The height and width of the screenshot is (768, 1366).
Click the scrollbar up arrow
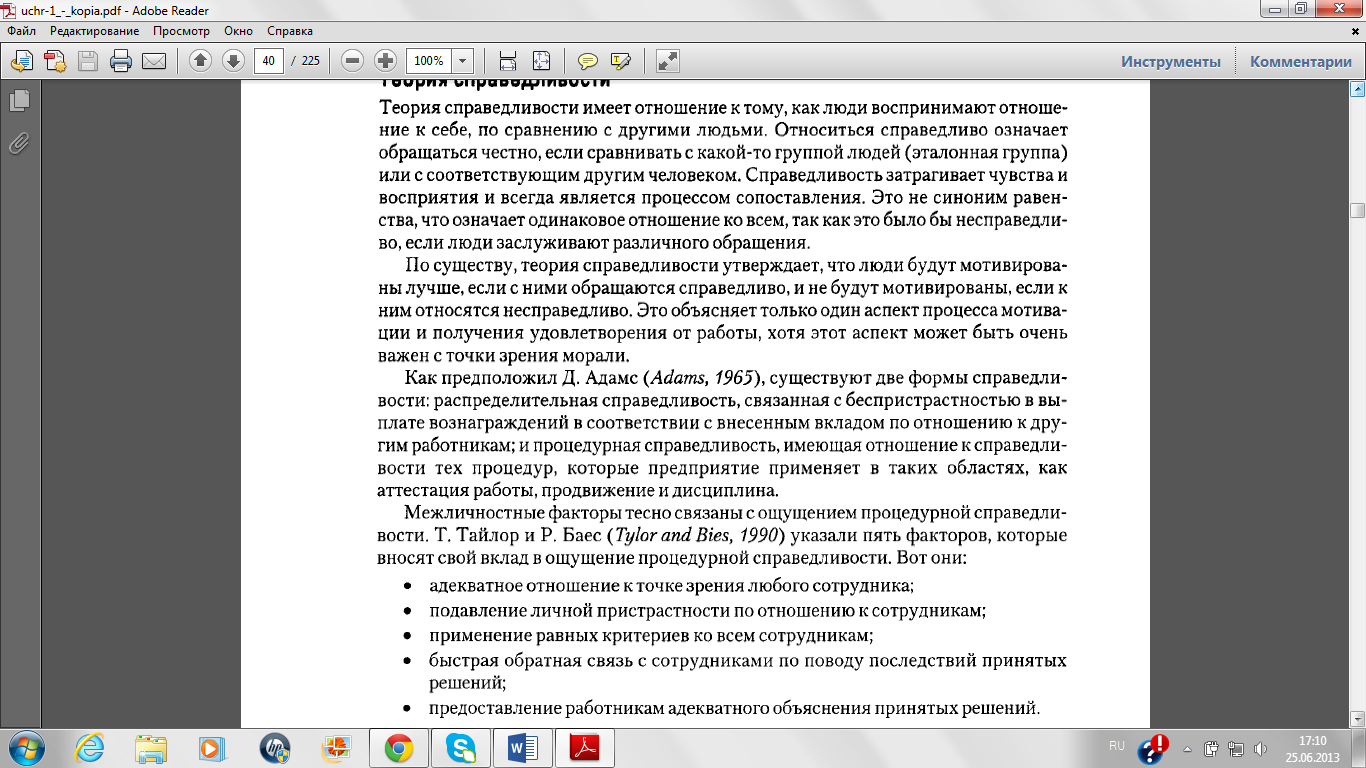click(x=1357, y=90)
